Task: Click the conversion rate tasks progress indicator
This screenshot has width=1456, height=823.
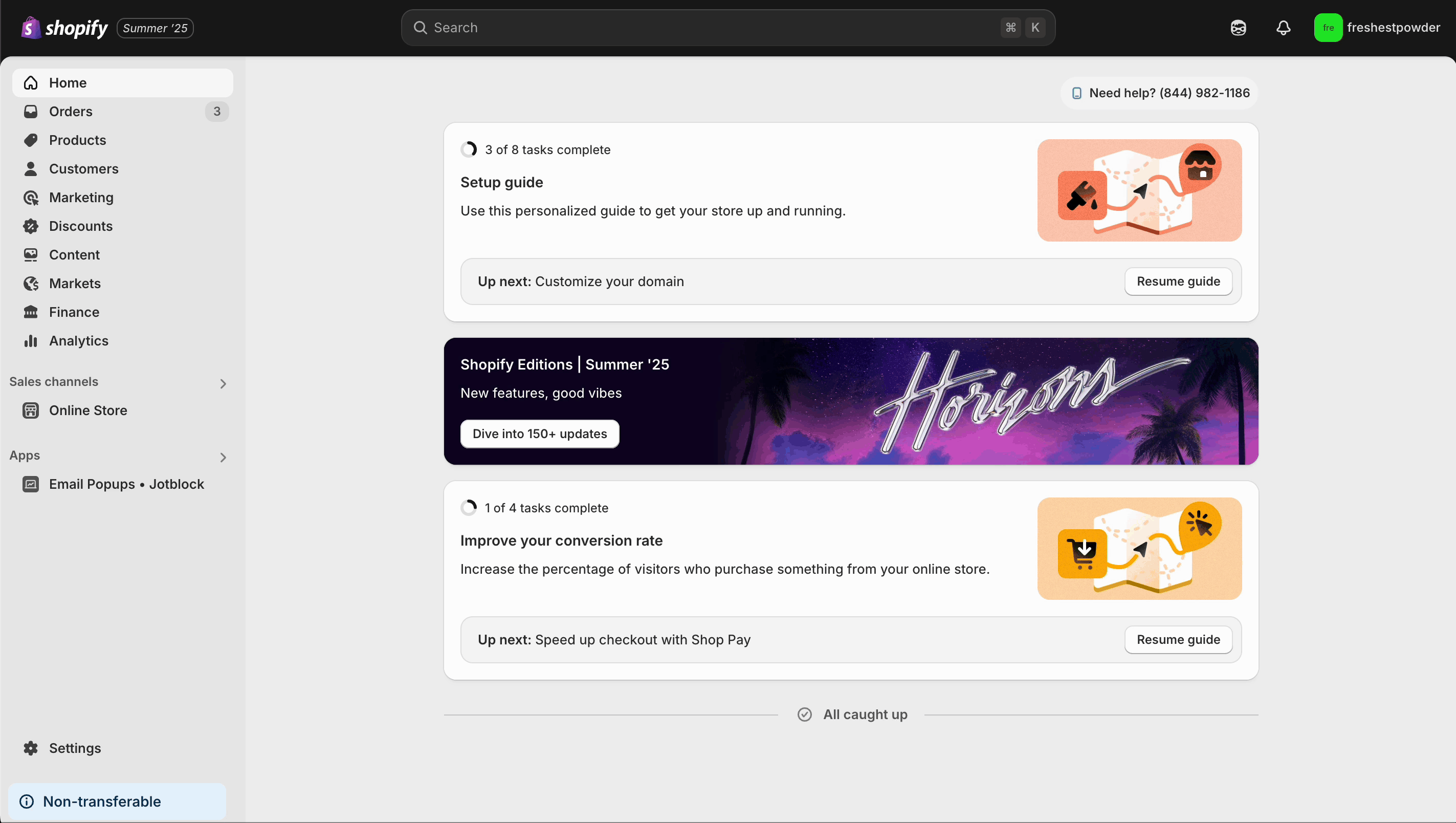Action: 469,507
